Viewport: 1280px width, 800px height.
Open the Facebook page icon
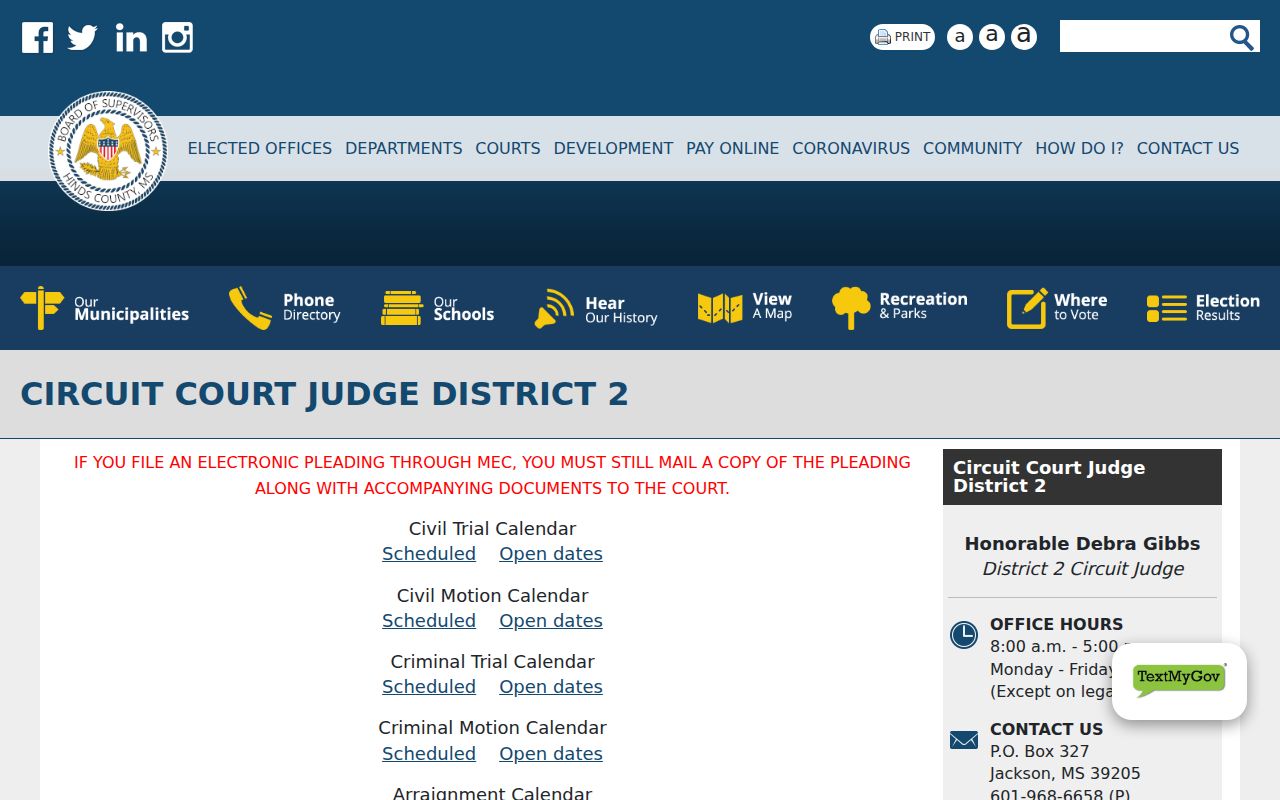click(x=37, y=38)
